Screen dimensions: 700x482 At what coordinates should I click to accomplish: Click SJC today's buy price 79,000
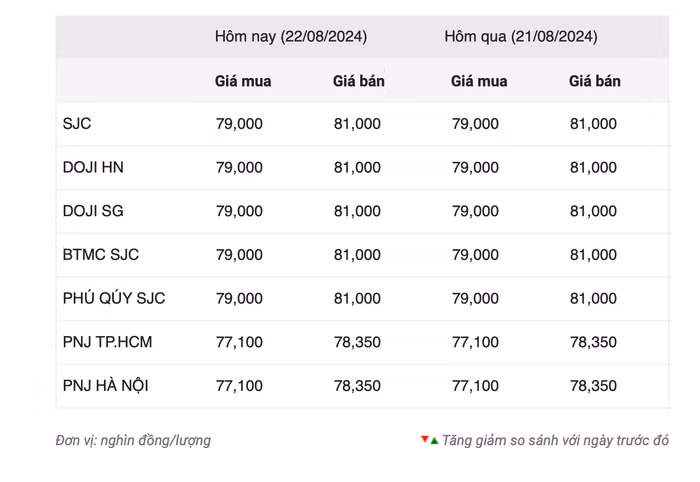coord(239,124)
